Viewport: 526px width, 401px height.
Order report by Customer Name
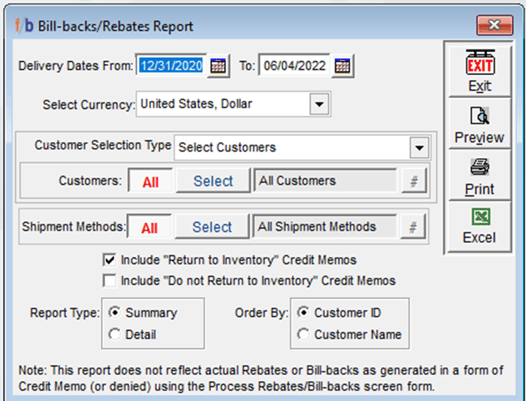tap(303, 334)
